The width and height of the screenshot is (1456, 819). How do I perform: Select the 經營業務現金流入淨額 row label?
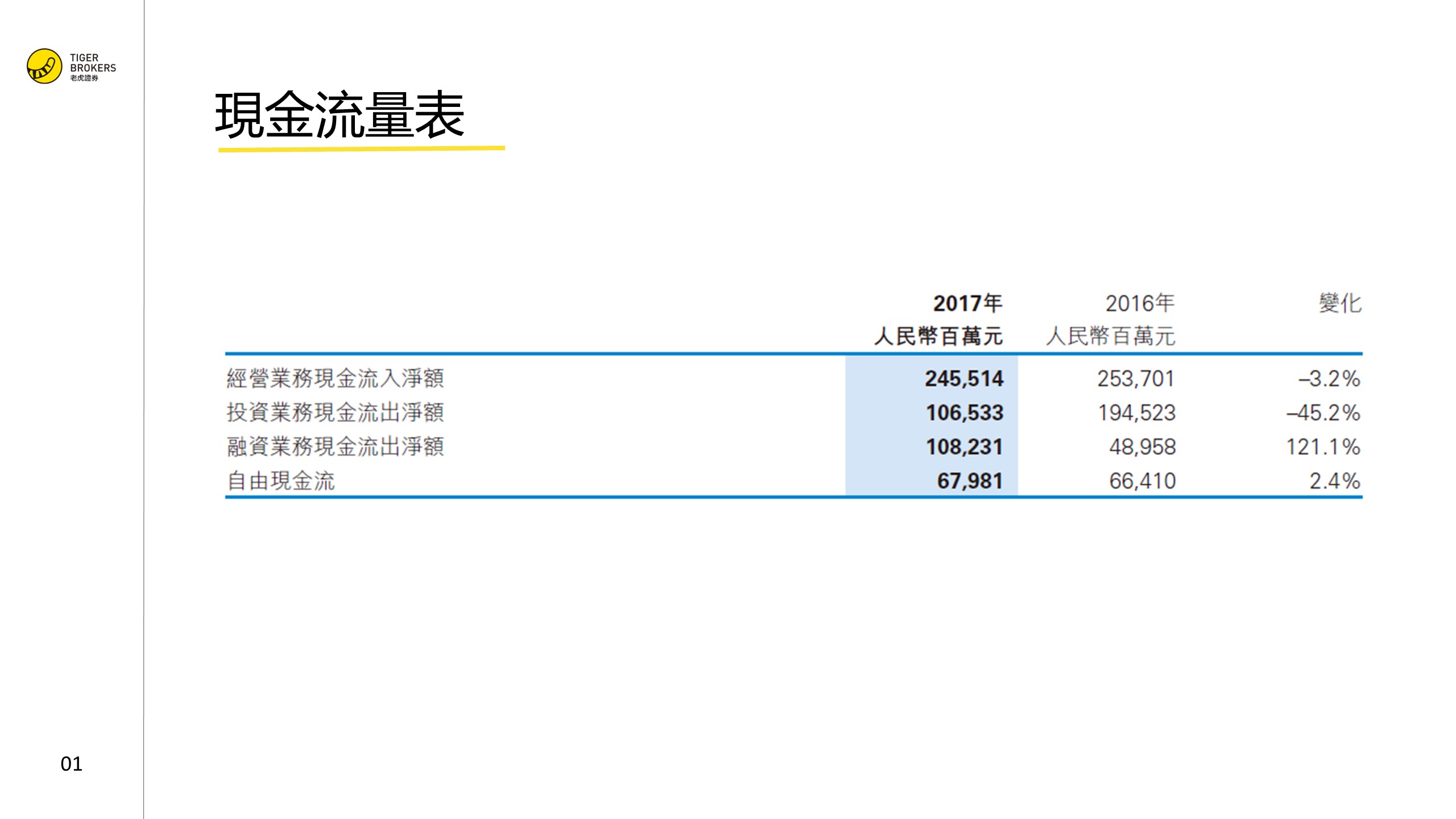tap(335, 378)
